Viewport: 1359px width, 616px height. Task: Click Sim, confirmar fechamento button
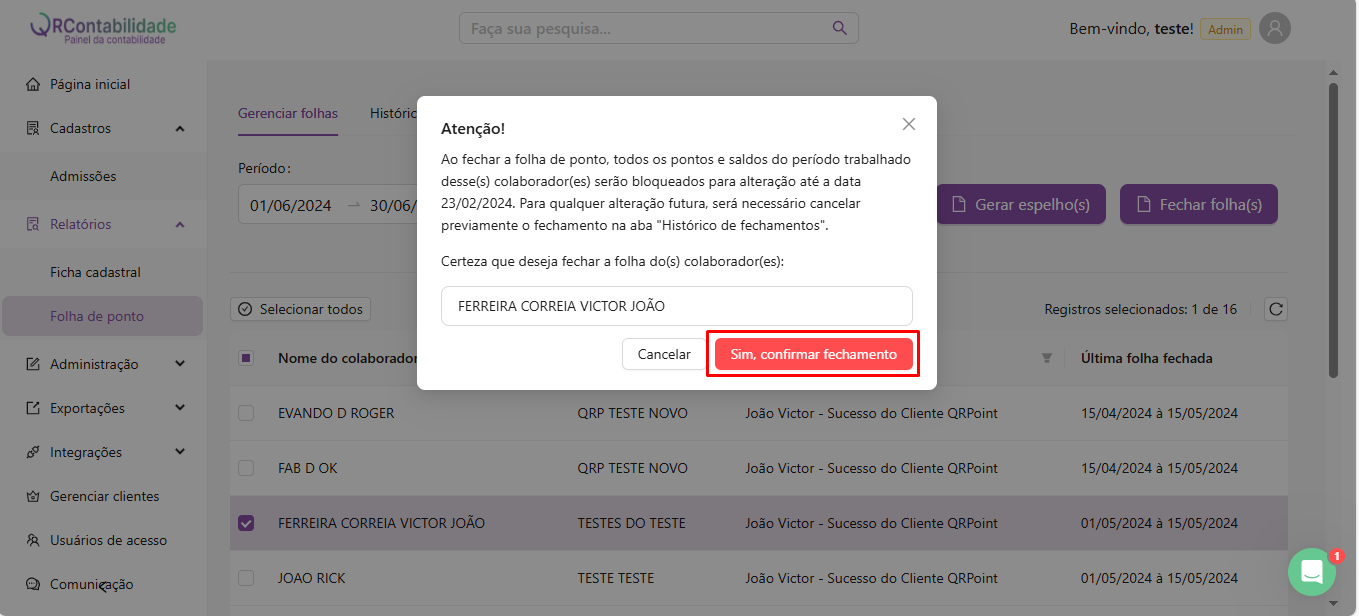(813, 354)
